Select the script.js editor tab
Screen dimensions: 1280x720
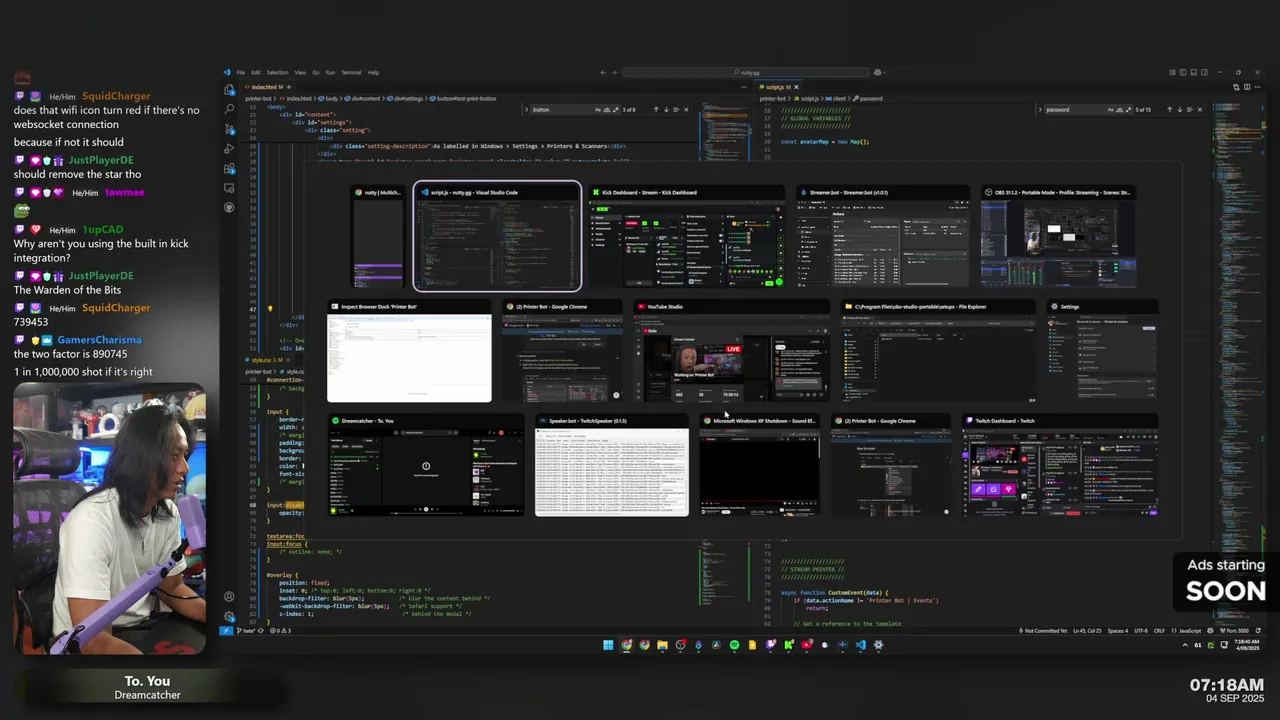(776, 87)
